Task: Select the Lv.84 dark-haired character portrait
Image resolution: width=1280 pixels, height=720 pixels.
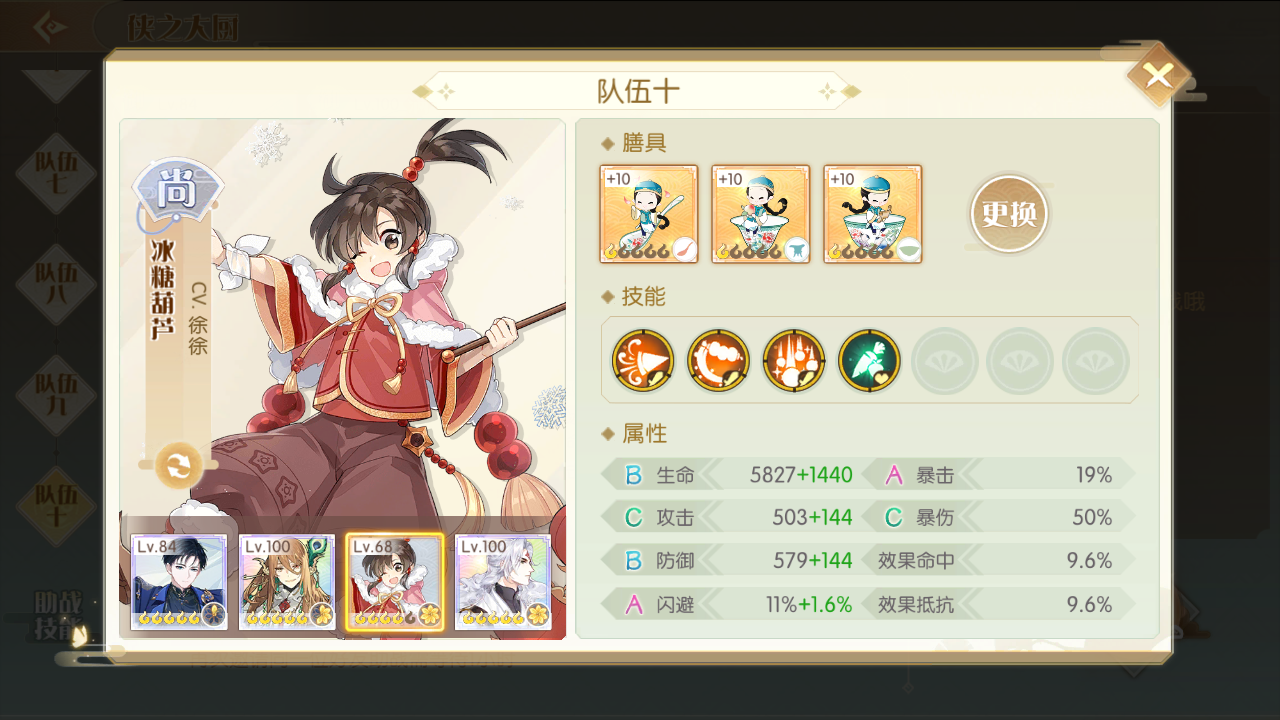Action: (179, 582)
